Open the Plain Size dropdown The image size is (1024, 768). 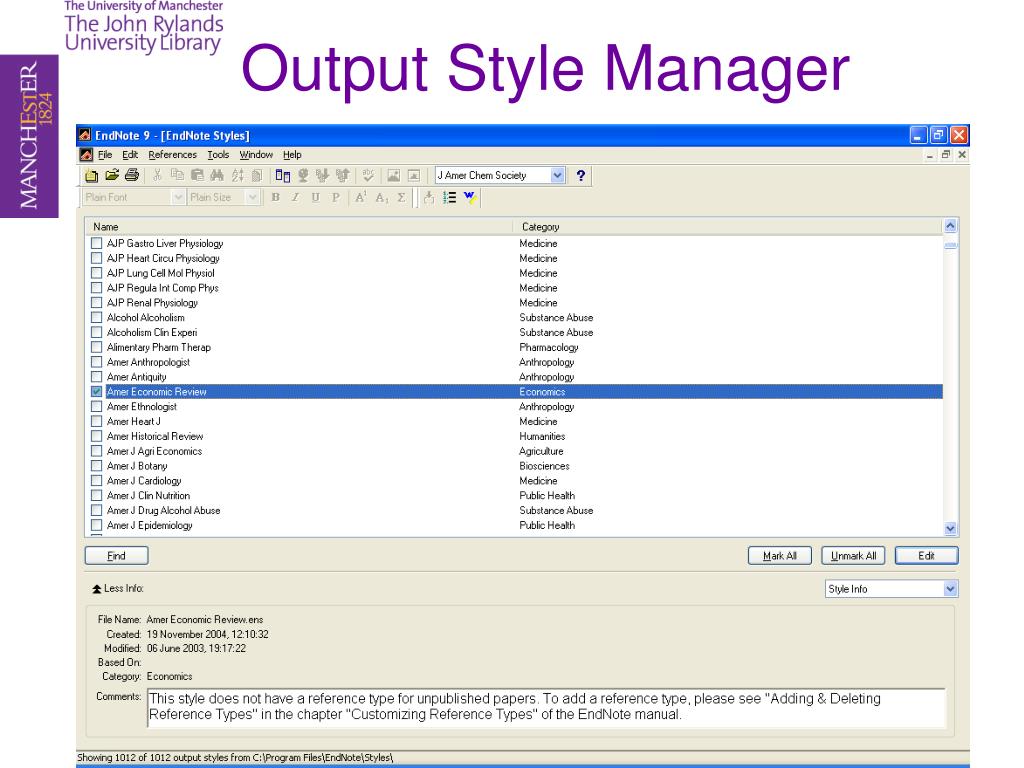pos(253,197)
